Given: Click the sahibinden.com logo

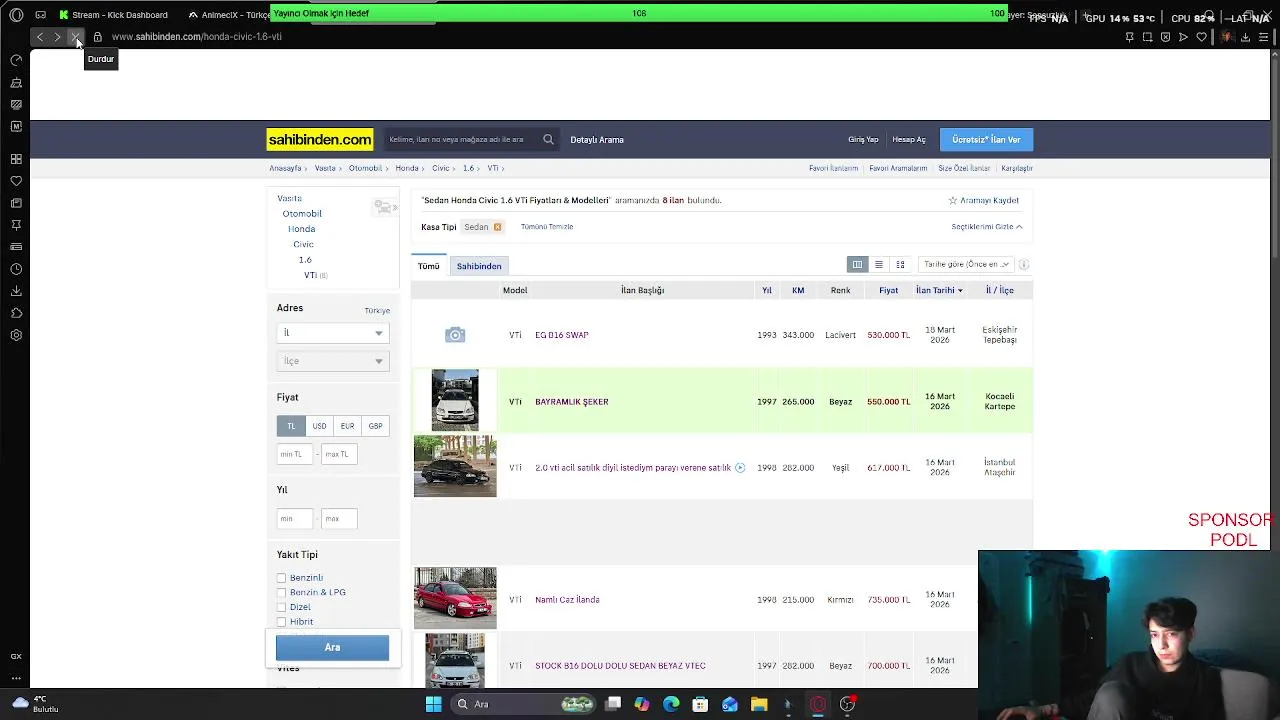Looking at the screenshot, I should coord(320,140).
